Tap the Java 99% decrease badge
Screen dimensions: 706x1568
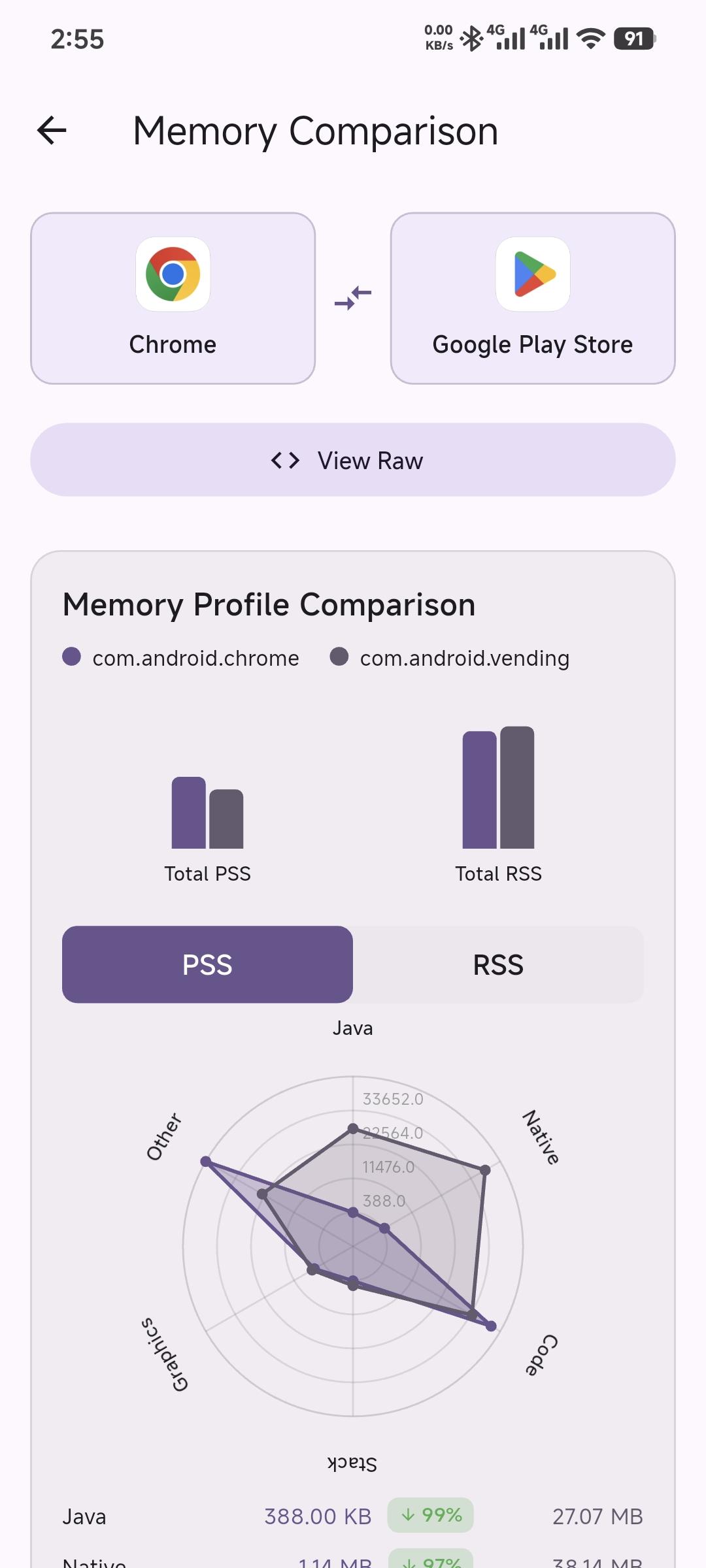point(430,1515)
